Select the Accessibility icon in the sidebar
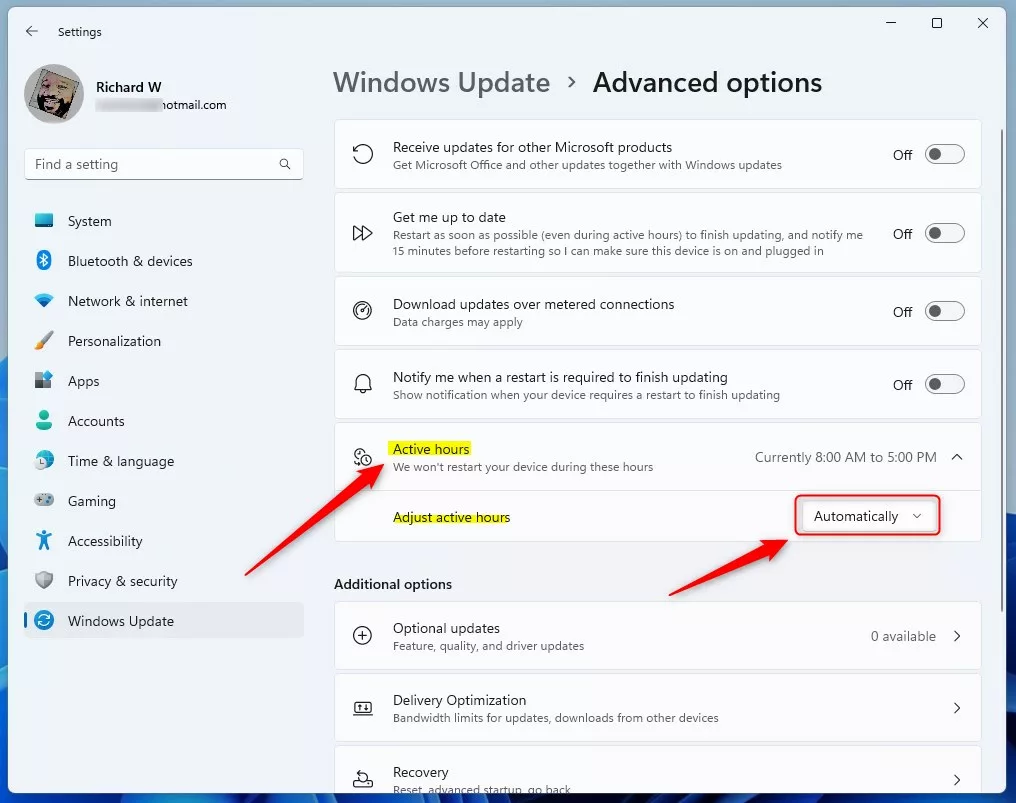This screenshot has width=1016, height=803. pyautogui.click(x=44, y=541)
